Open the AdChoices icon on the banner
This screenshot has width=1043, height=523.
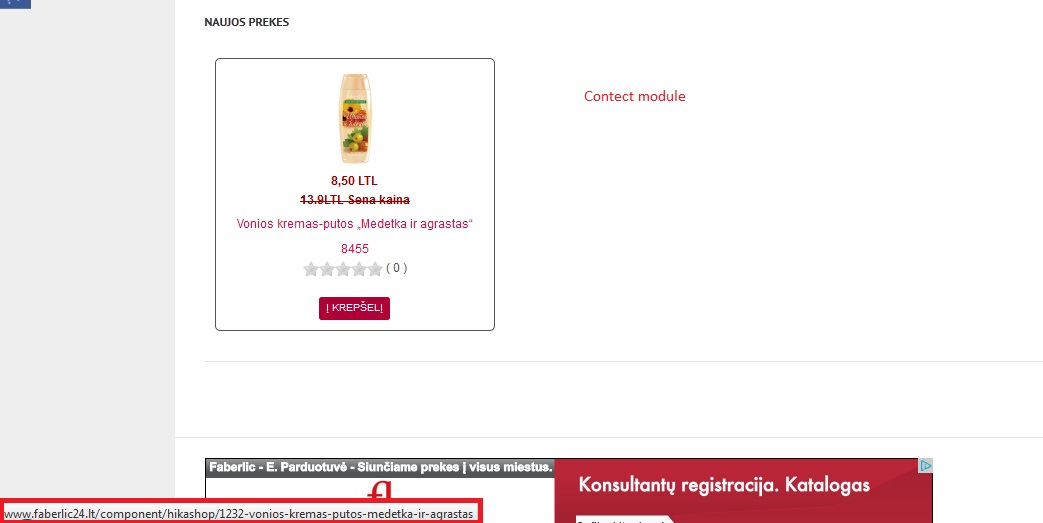925,465
